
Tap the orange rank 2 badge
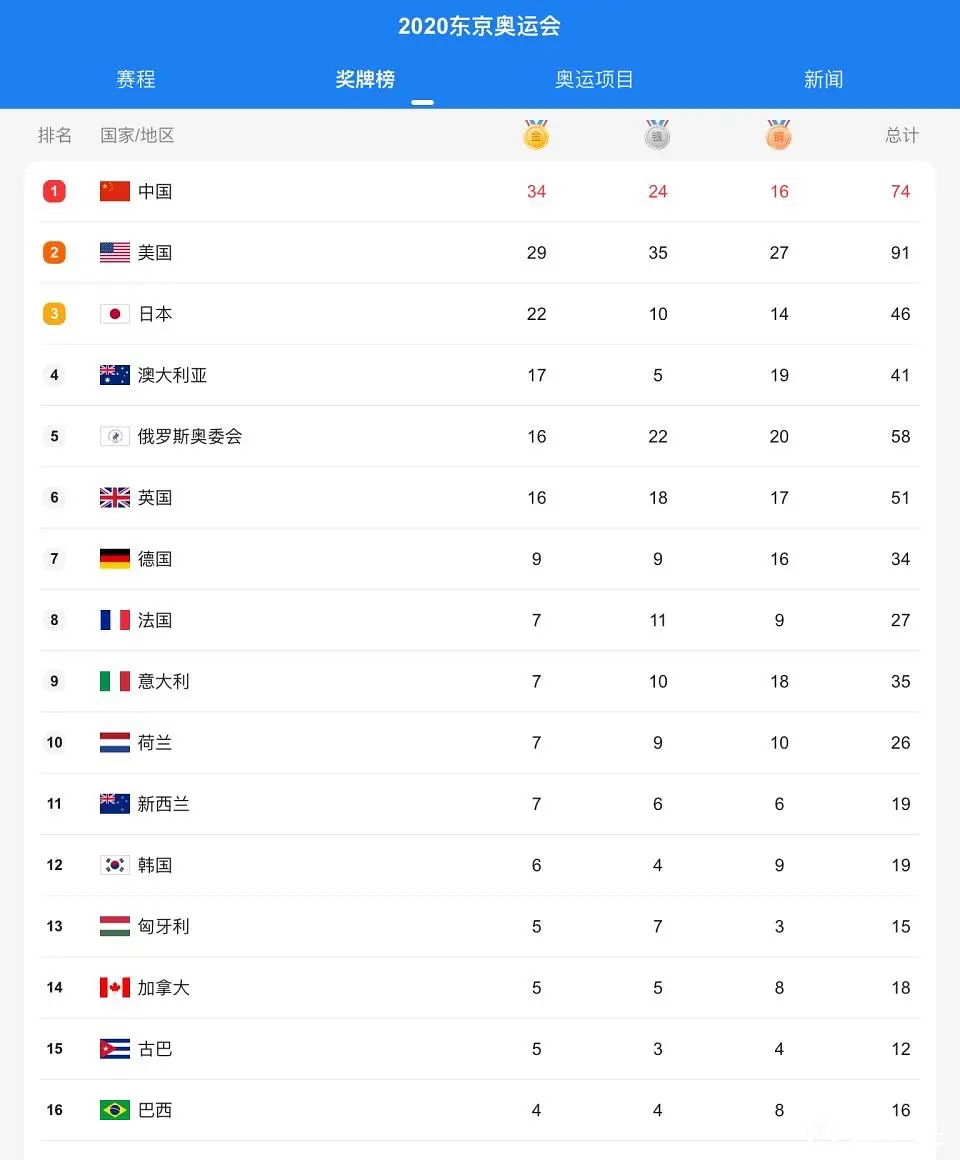[x=54, y=253]
